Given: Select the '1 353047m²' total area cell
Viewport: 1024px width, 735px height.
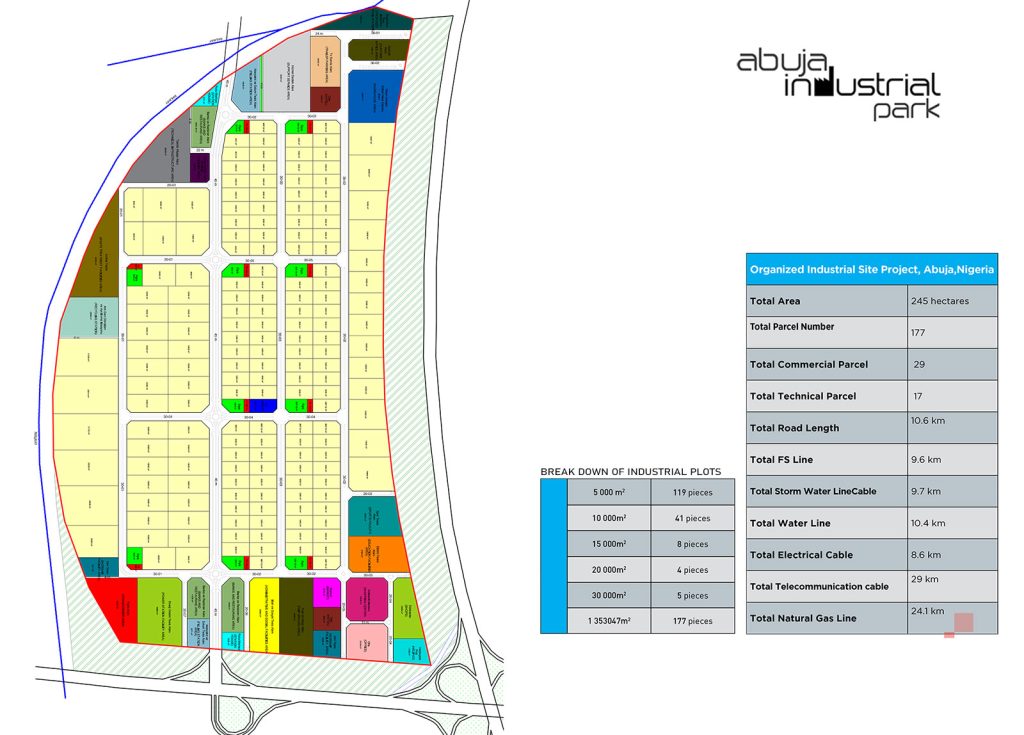Looking at the screenshot, I should (x=607, y=621).
